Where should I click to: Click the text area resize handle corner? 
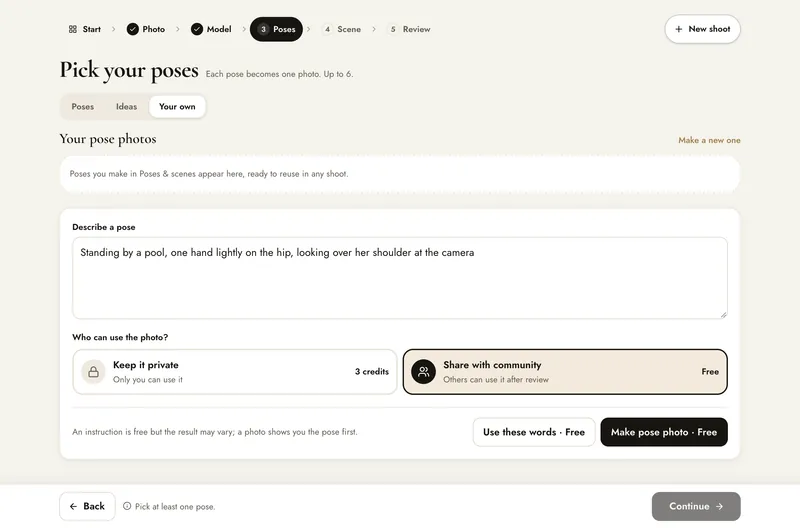pos(723,315)
